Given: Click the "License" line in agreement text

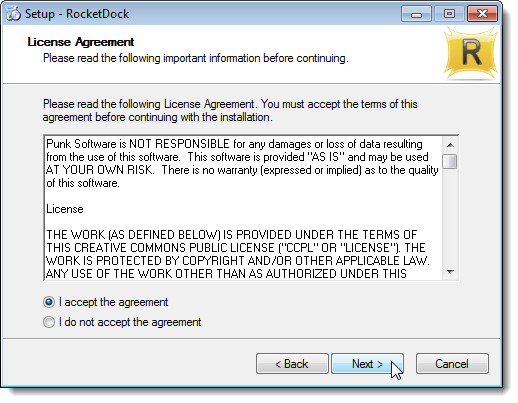Looking at the screenshot, I should pyautogui.click(x=65, y=209).
